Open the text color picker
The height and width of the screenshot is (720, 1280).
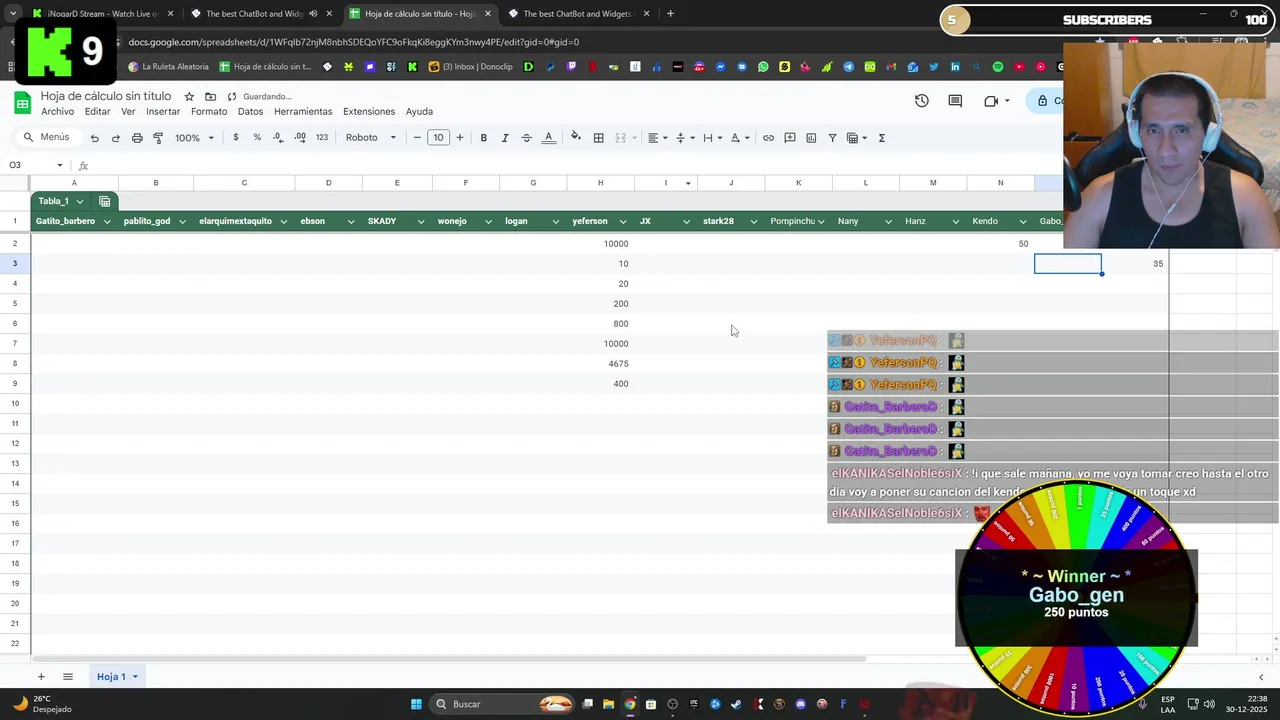pyautogui.click(x=548, y=138)
